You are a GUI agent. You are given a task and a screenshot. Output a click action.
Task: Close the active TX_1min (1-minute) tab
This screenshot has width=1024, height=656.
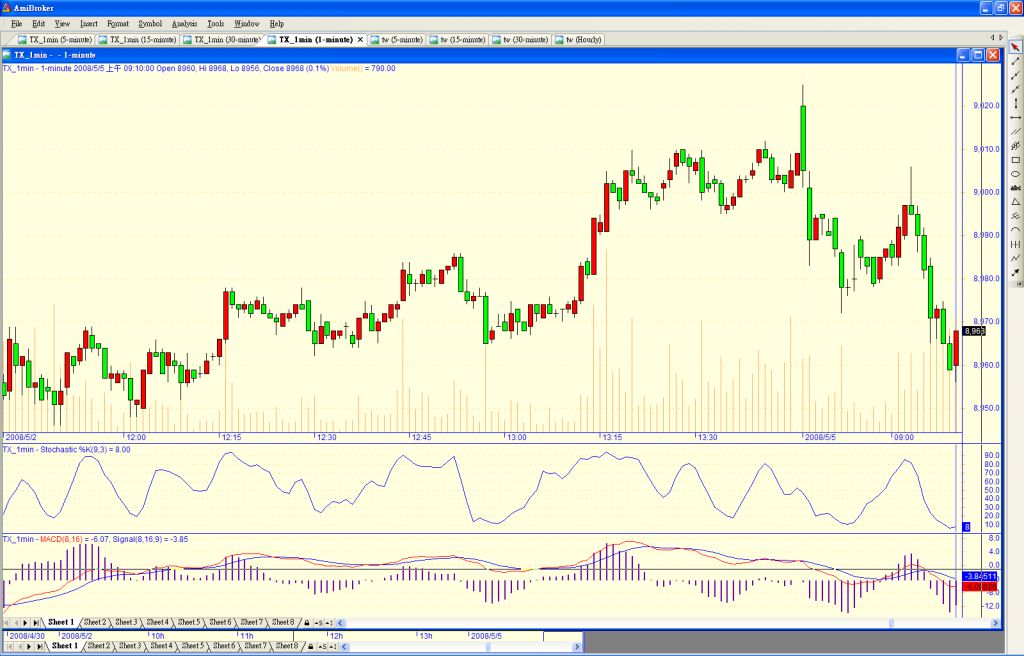(x=360, y=40)
